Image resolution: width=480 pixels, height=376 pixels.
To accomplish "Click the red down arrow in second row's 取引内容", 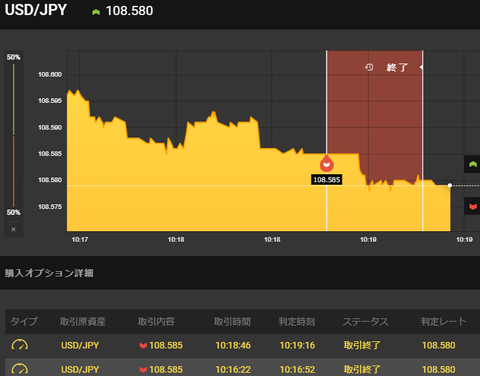I will [143, 370].
